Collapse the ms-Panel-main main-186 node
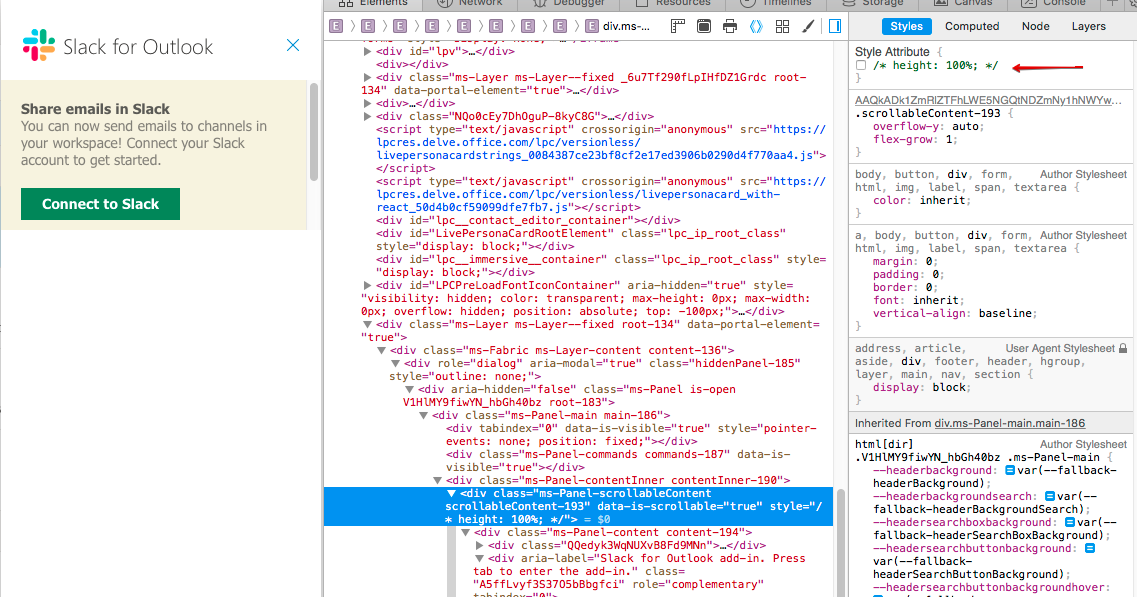Image resolution: width=1137 pixels, height=597 pixels. [x=423, y=416]
